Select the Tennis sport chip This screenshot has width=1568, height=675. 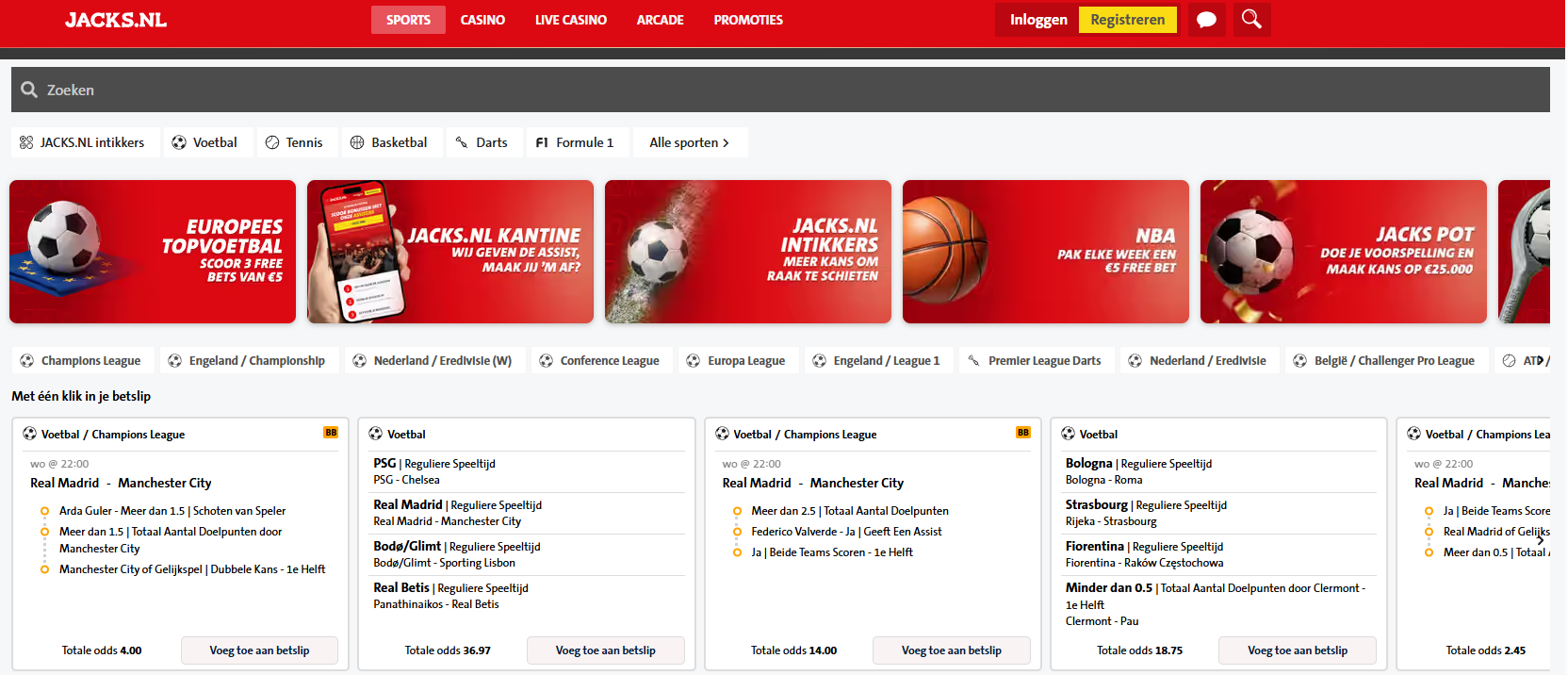[295, 142]
